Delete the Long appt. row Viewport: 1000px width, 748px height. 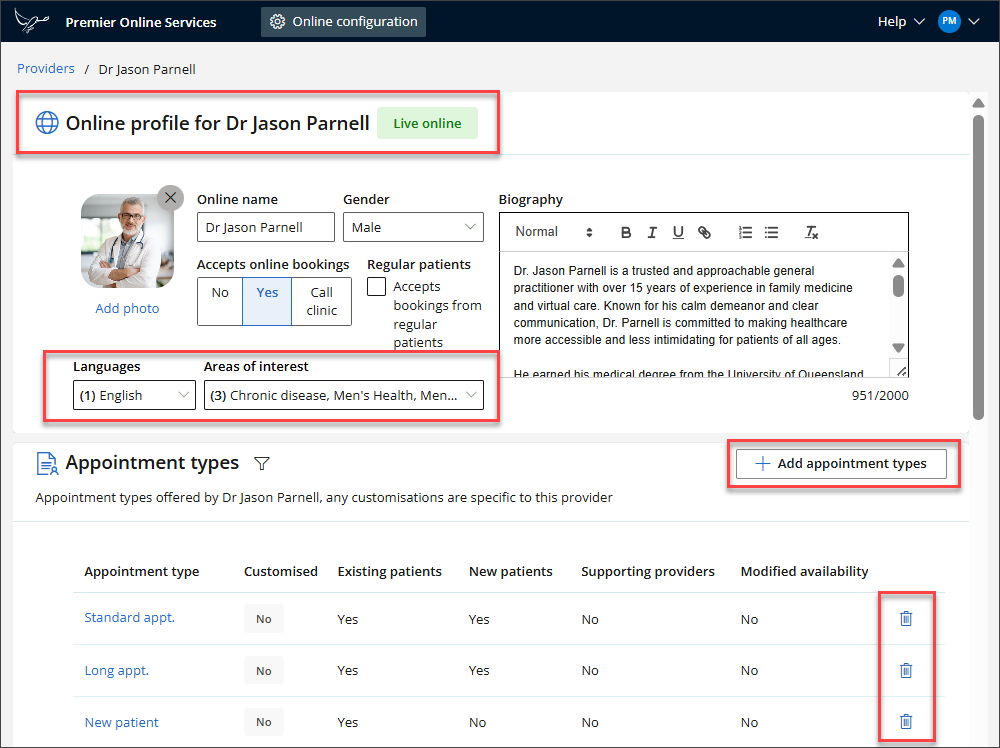906,671
